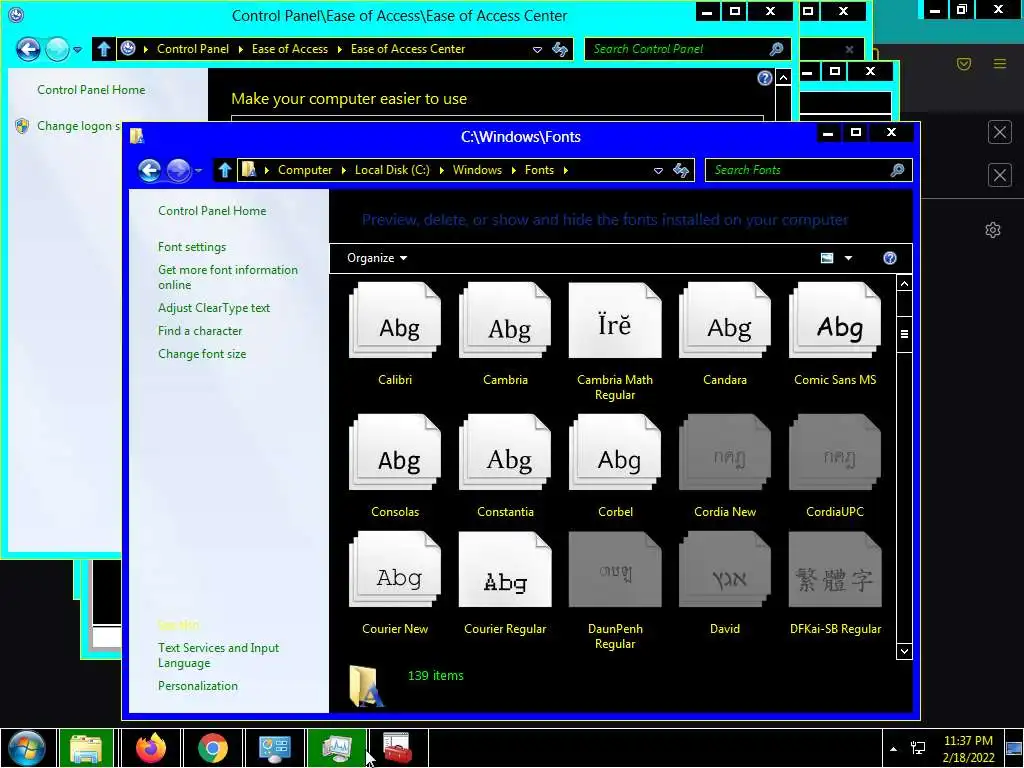Click Local Disk (C:) breadcrumb

pos(392,170)
